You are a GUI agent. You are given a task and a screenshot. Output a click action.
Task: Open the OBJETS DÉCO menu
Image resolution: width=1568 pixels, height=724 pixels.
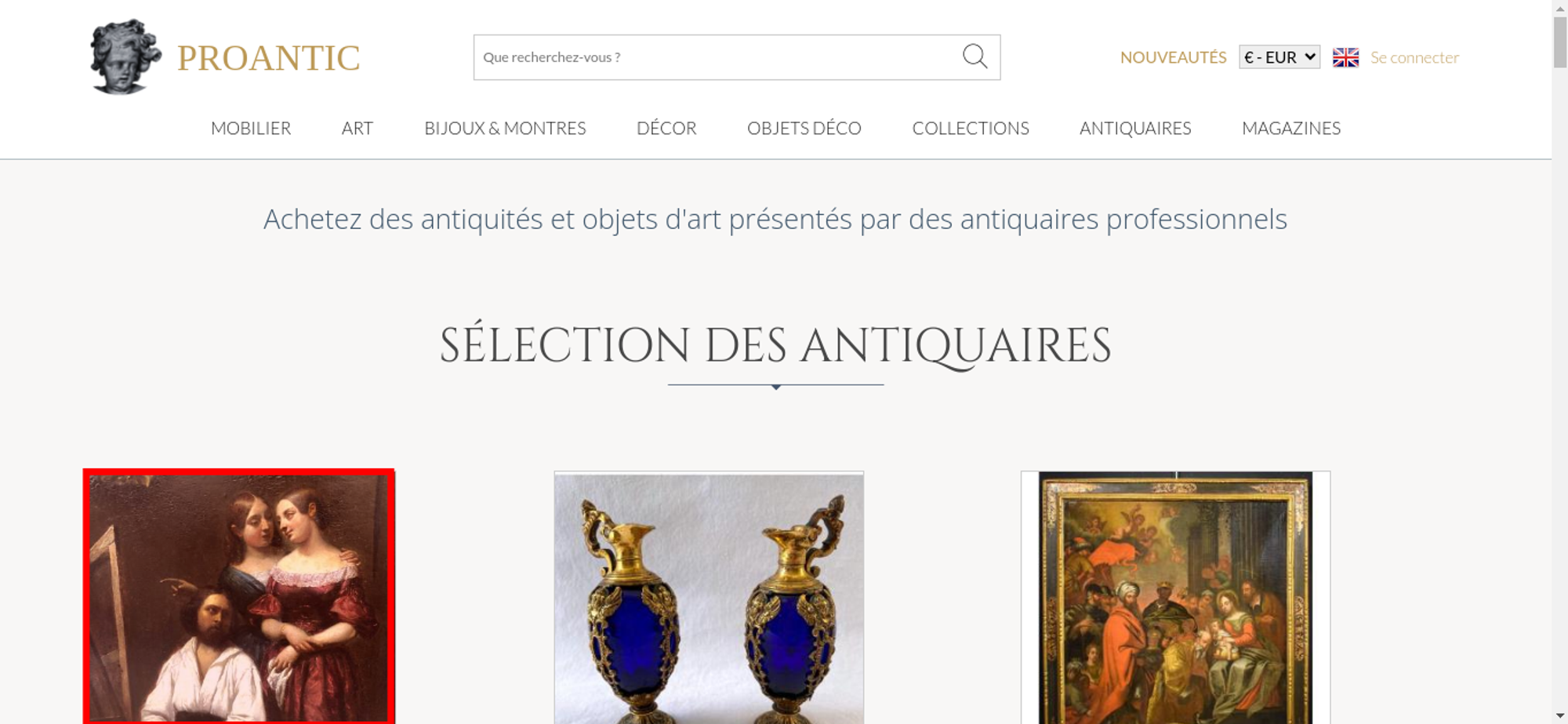point(804,128)
